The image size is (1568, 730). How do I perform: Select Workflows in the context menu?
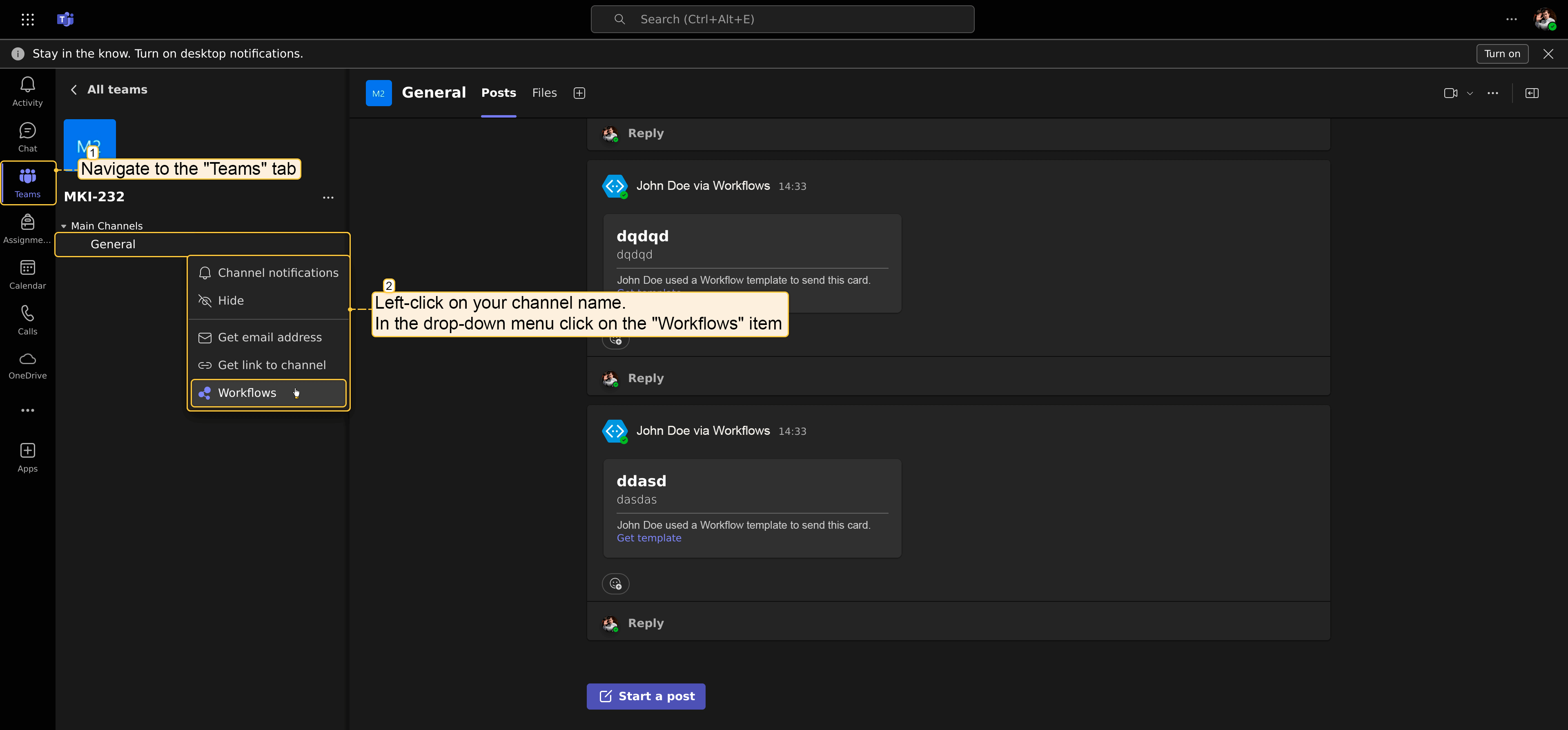pos(247,393)
